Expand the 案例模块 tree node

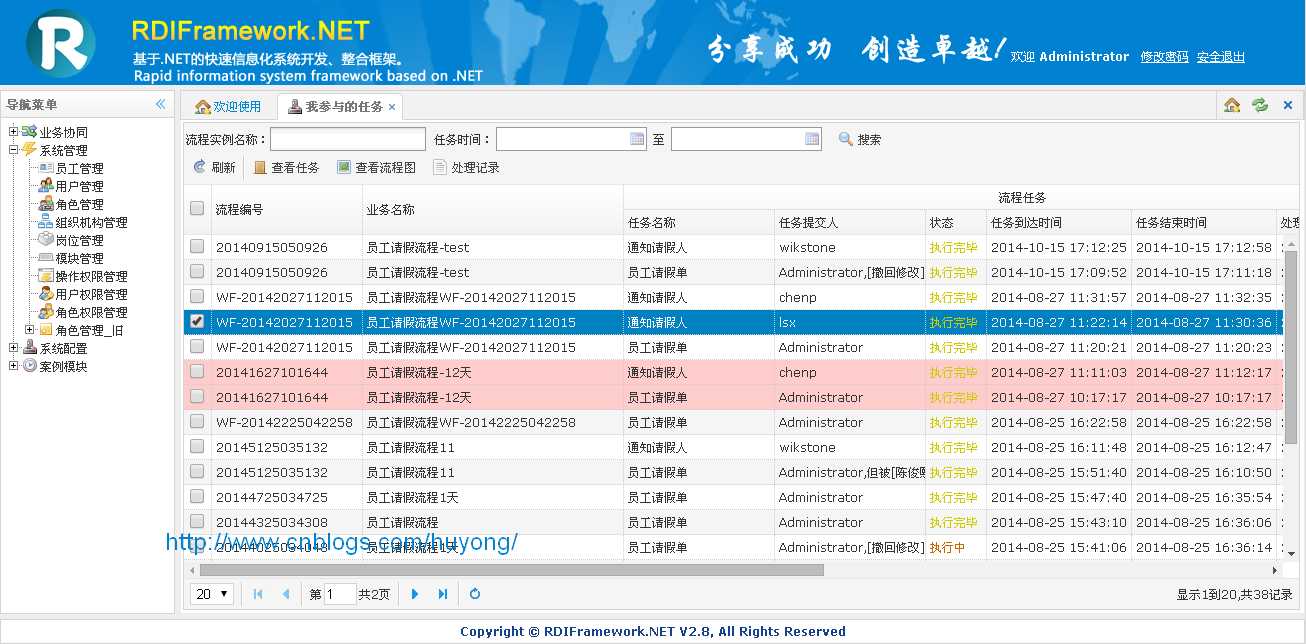tap(13, 366)
